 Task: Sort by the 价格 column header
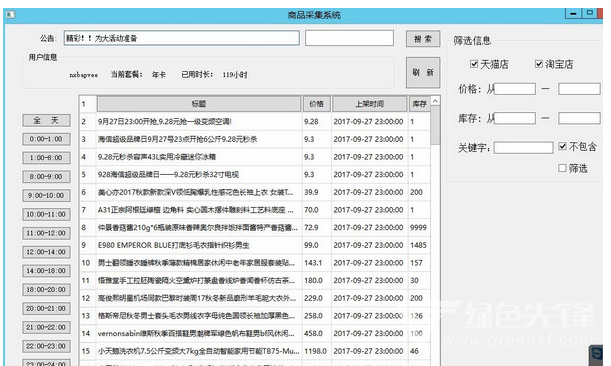coord(316,104)
